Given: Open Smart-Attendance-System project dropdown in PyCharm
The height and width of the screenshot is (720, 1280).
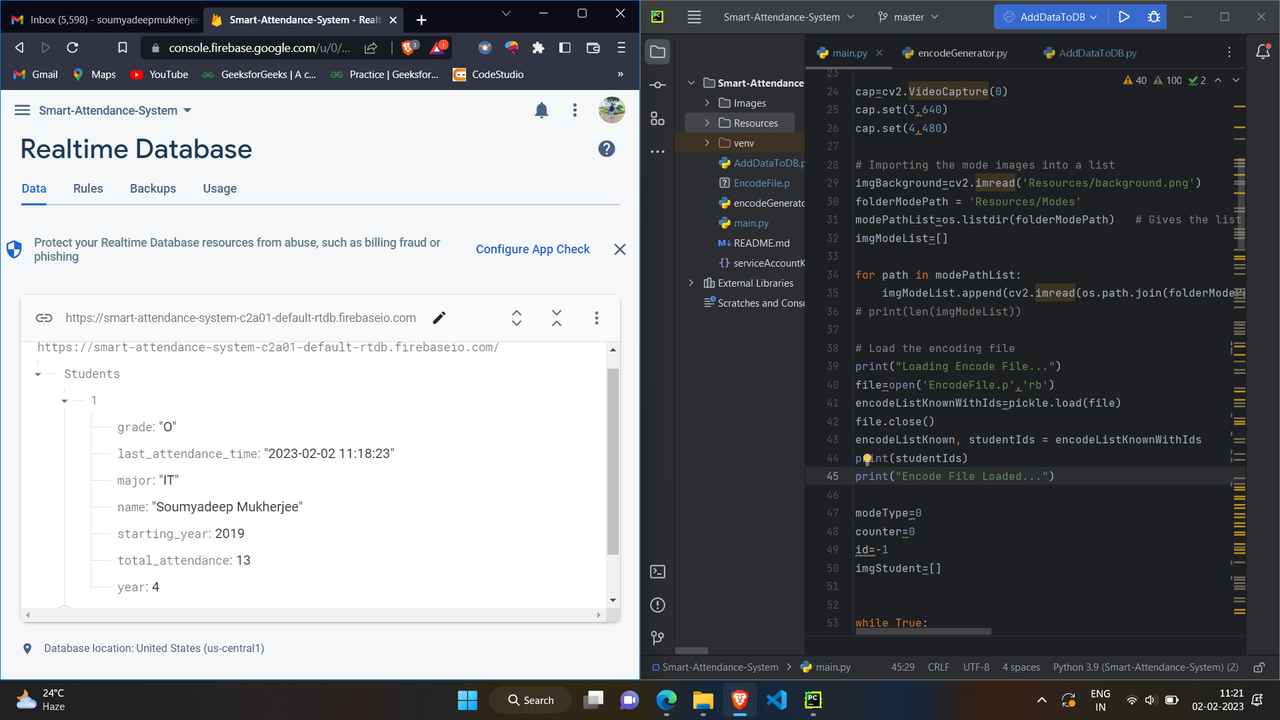Looking at the screenshot, I should tap(789, 17).
